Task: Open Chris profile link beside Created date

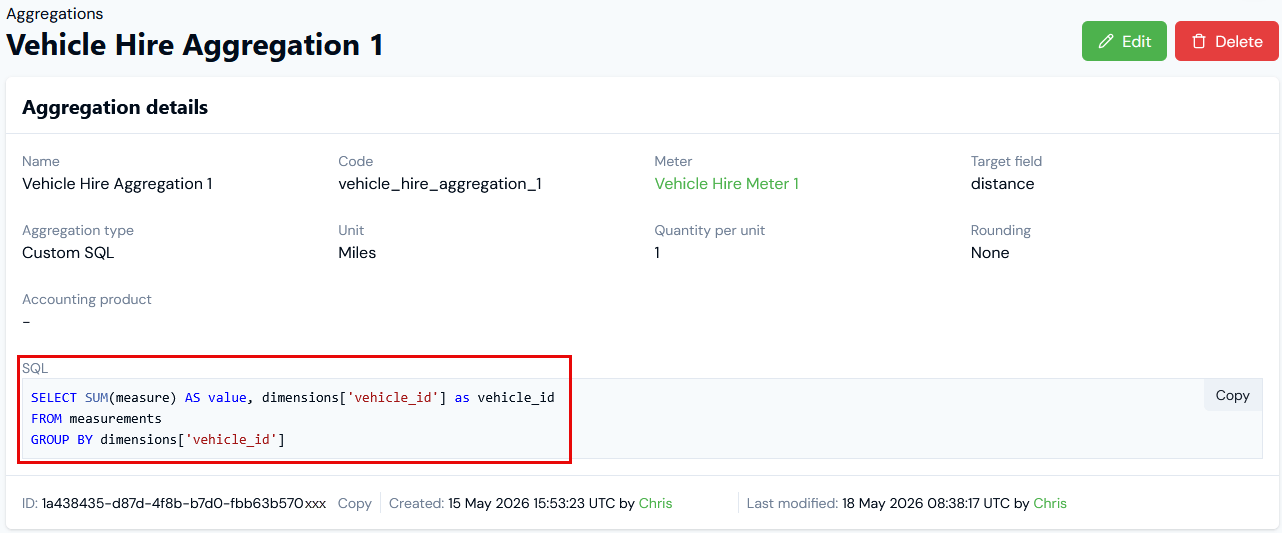Action: point(655,503)
